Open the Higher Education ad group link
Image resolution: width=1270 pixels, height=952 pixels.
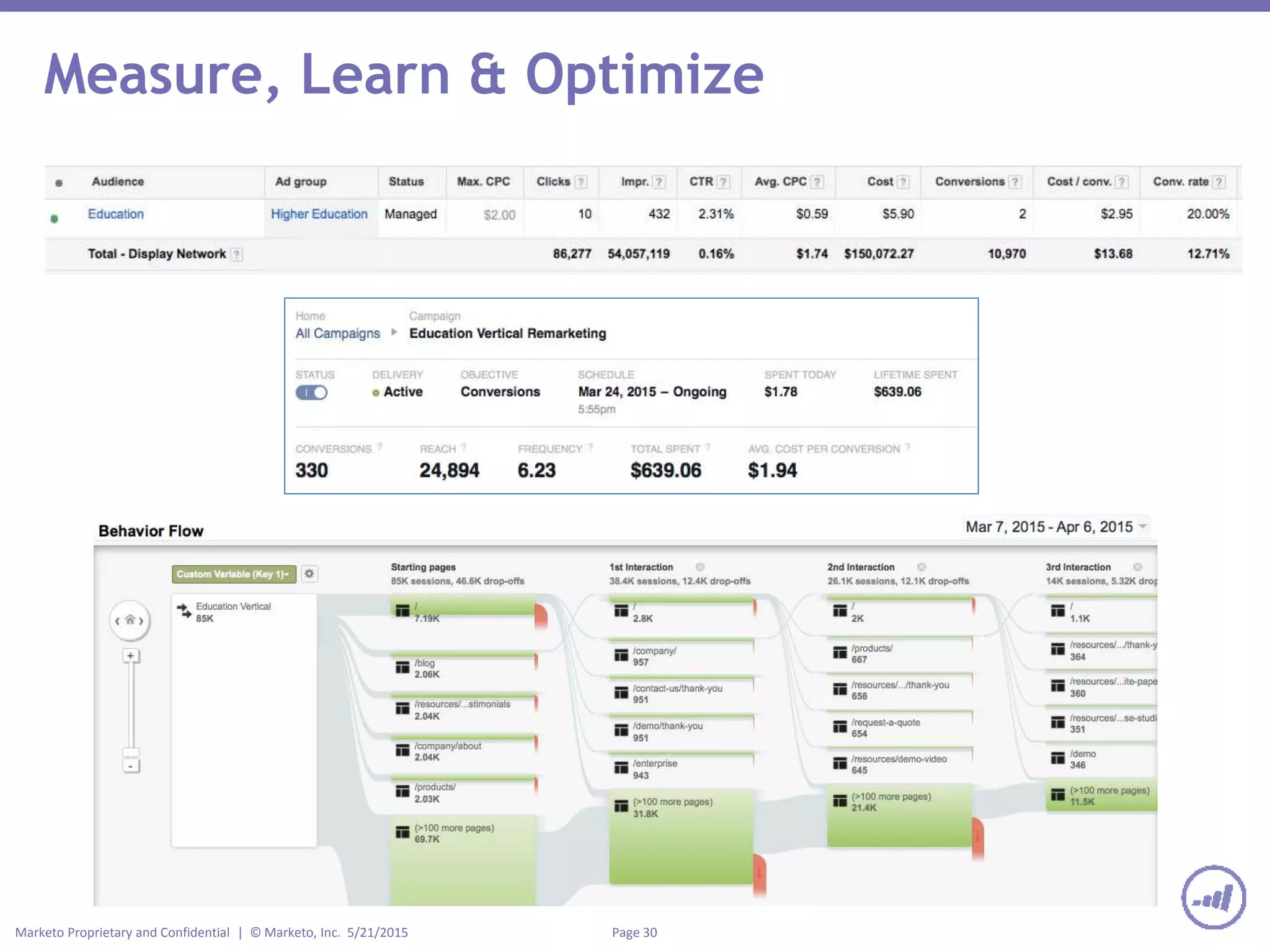click(319, 214)
